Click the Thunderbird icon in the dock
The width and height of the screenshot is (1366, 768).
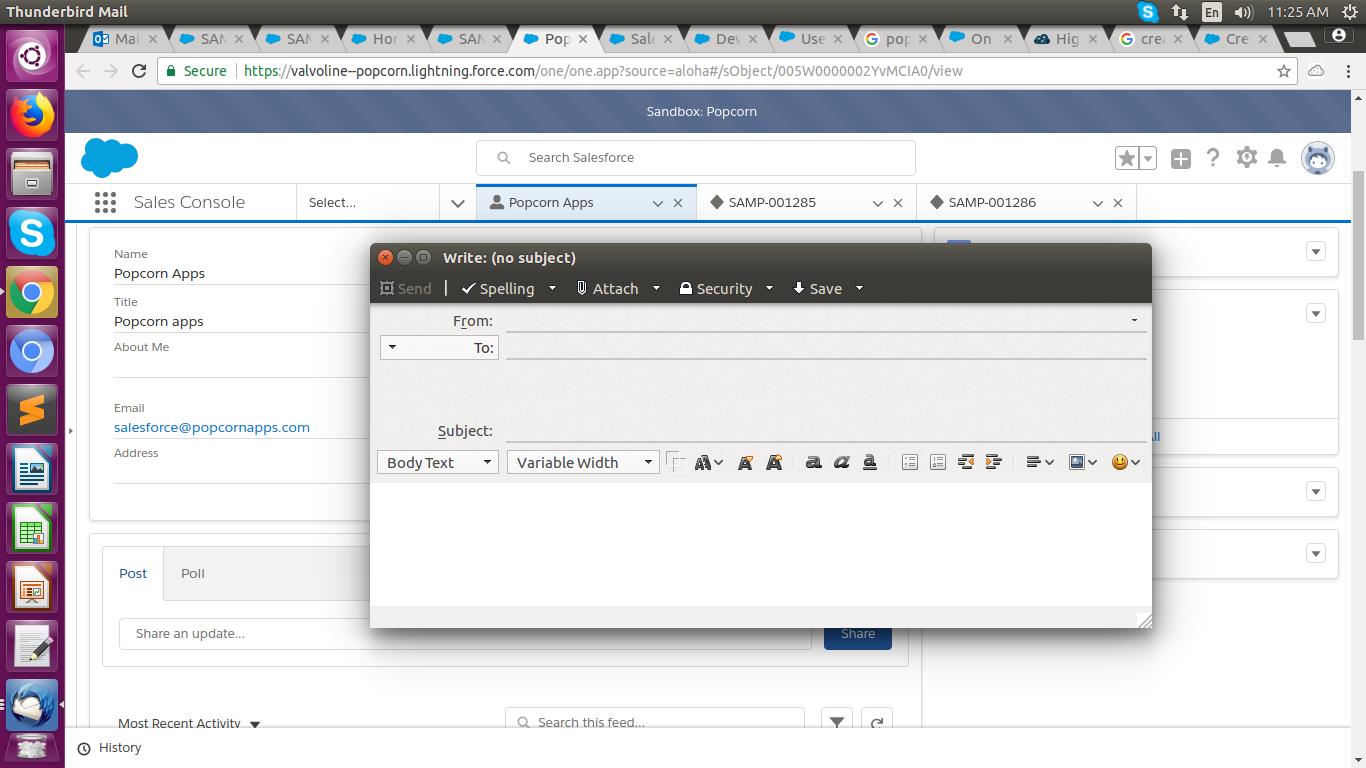click(x=32, y=705)
